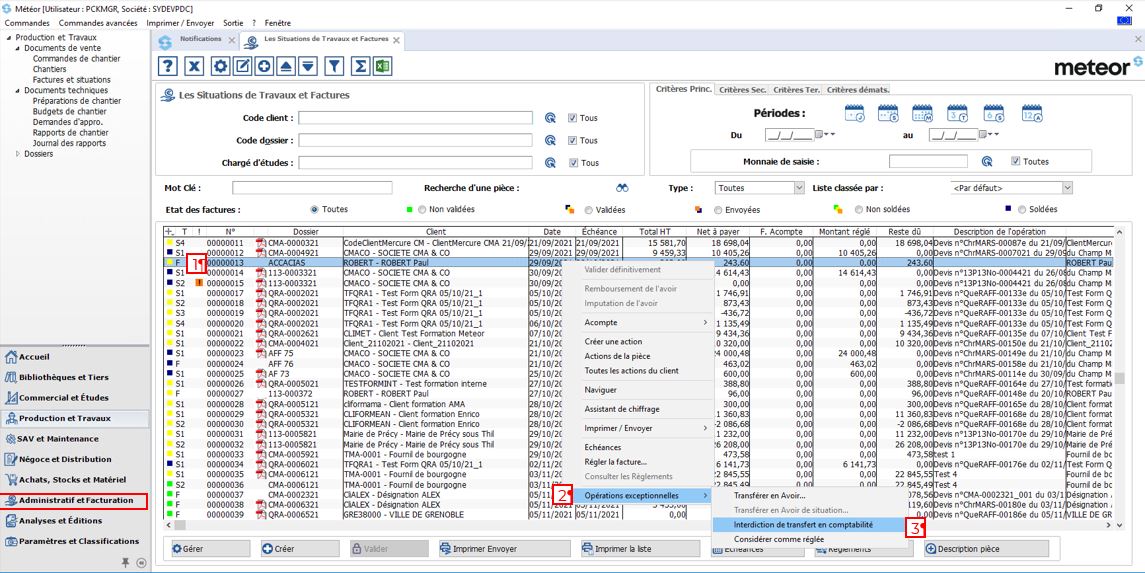Select the Non soldées radio button

coord(859,209)
